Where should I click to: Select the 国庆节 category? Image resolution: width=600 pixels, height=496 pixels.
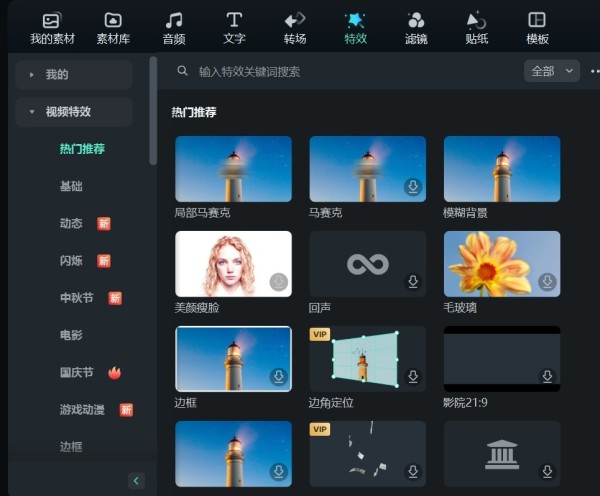tap(77, 372)
